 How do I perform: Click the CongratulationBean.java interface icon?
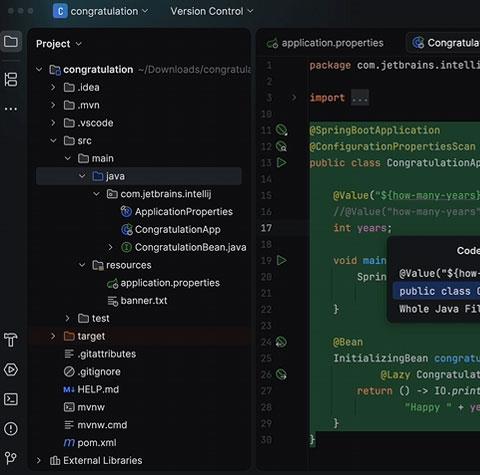click(126, 247)
